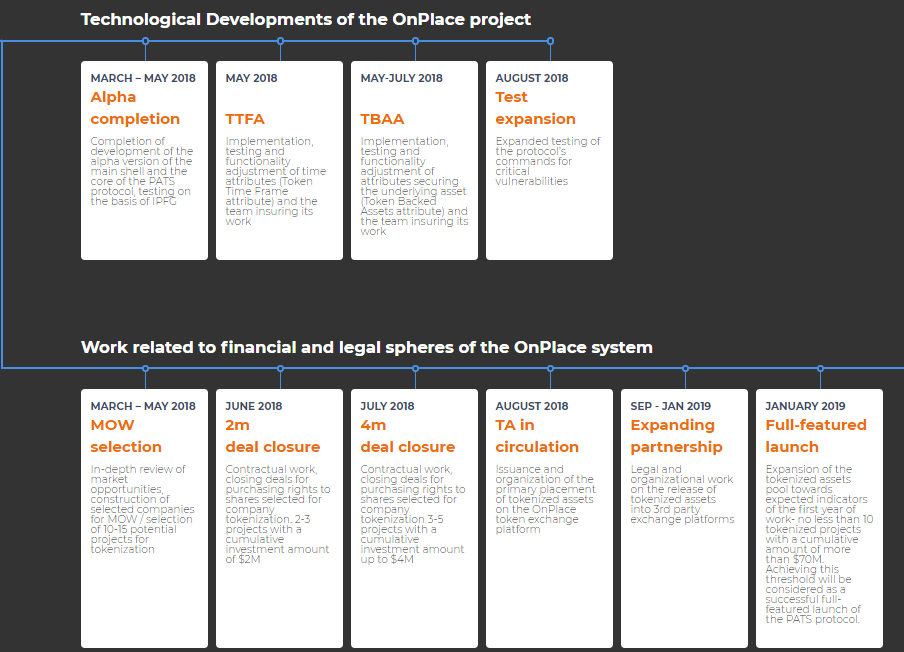Select the TTFA description about Token Time Frame

click(276, 181)
